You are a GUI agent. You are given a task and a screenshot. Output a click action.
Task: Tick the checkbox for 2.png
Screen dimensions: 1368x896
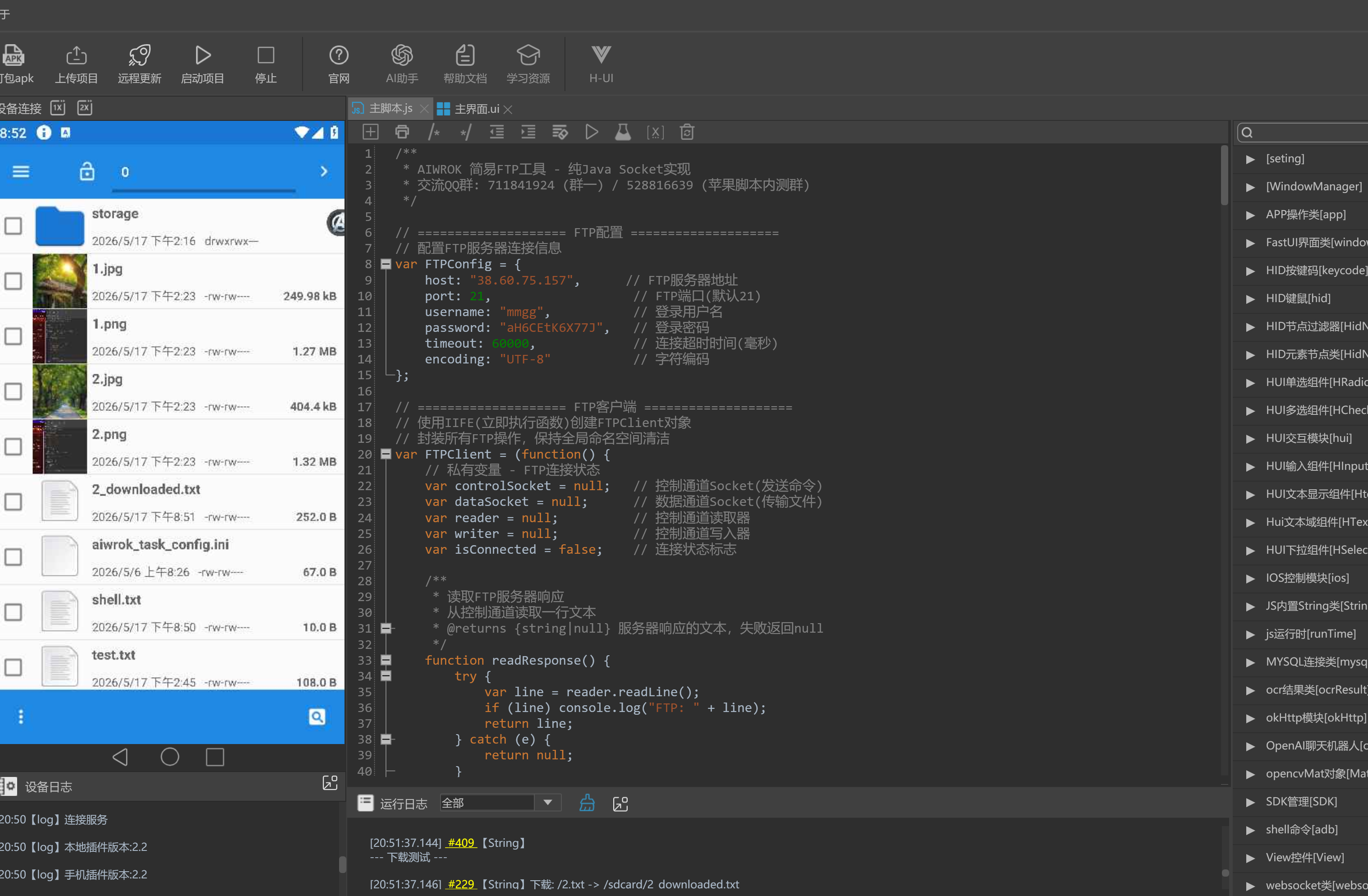(x=13, y=446)
